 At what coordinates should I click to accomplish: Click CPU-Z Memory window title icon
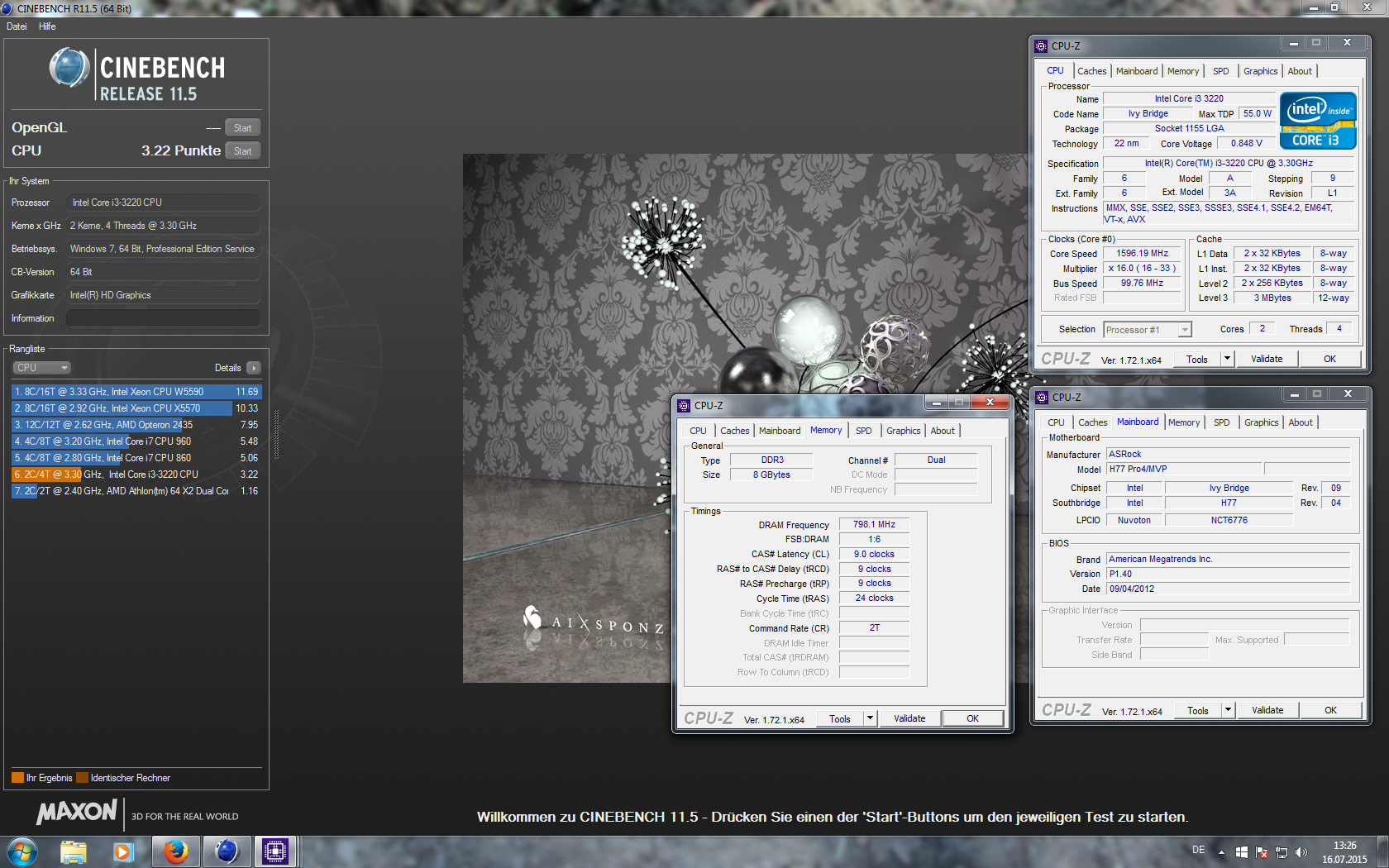tap(684, 405)
